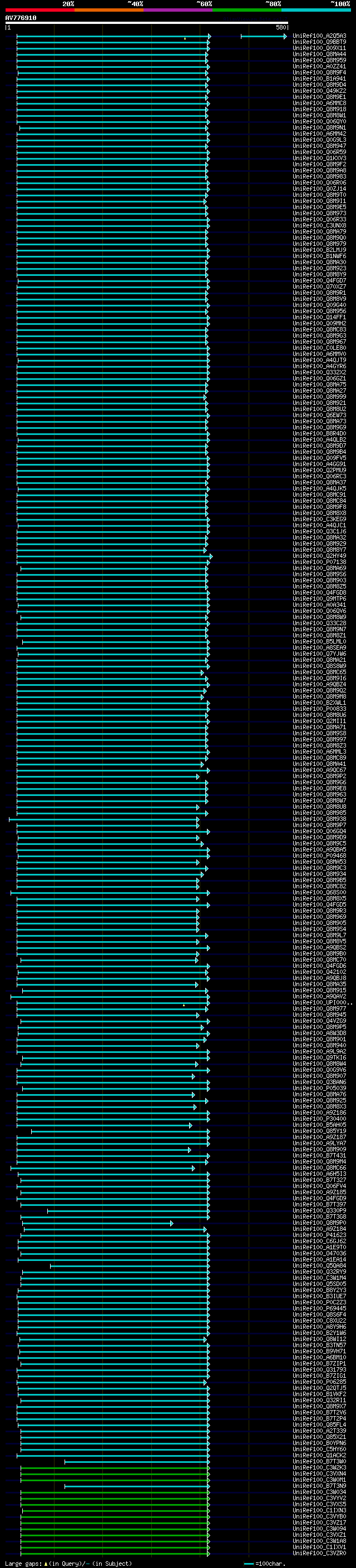
Task: Click hit label UniRef100_Q8M8W1
Action: point(319,115)
